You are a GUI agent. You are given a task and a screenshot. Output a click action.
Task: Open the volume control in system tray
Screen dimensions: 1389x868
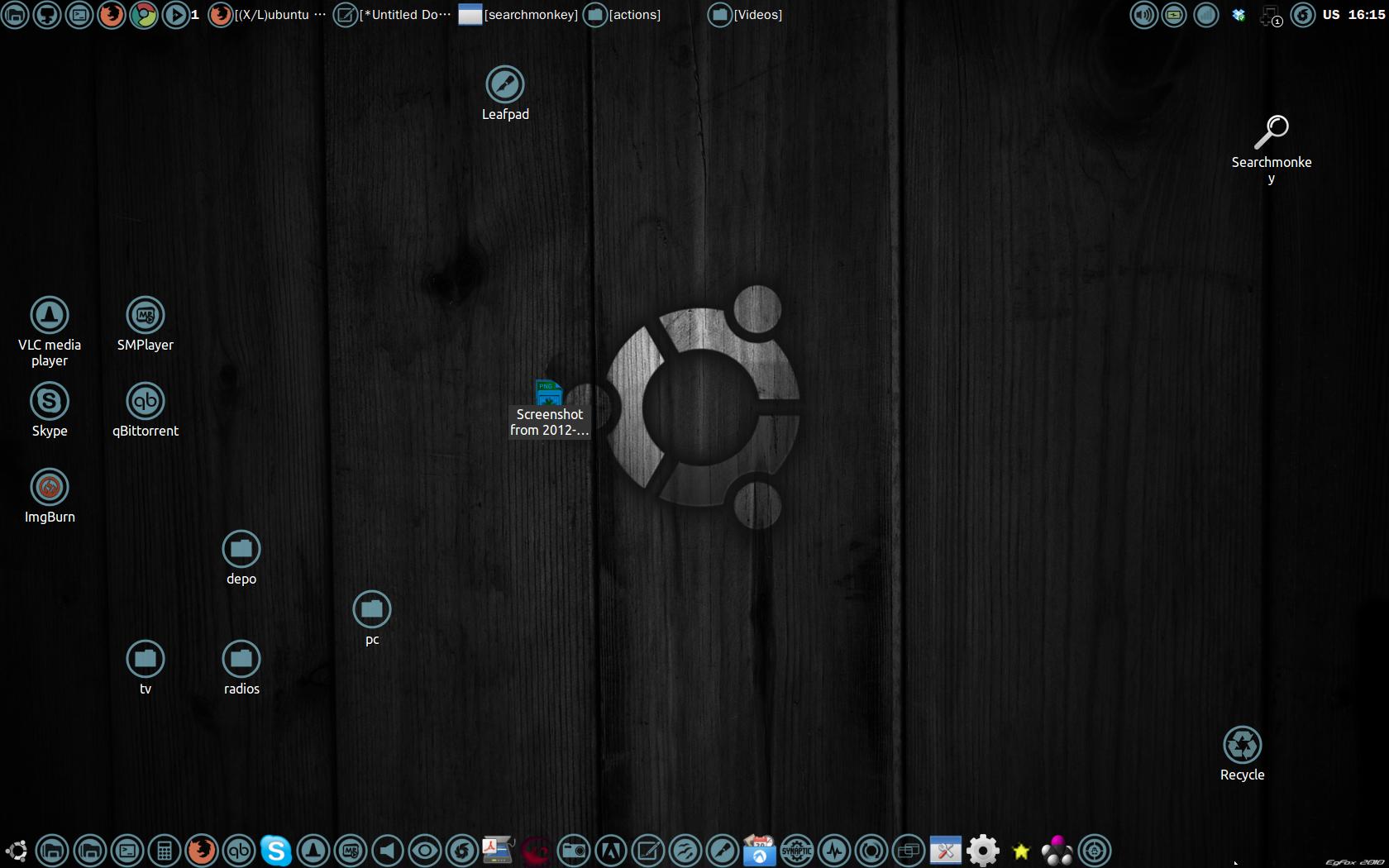[x=1143, y=15]
